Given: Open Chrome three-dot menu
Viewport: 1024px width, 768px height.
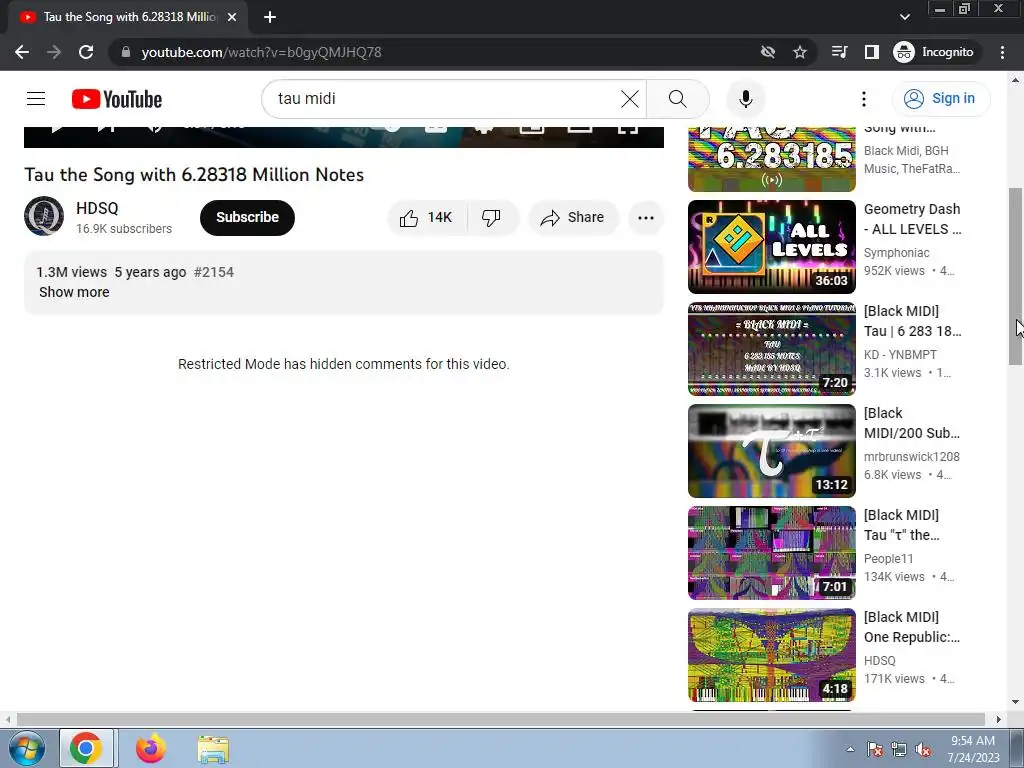Looking at the screenshot, I should click(1002, 52).
